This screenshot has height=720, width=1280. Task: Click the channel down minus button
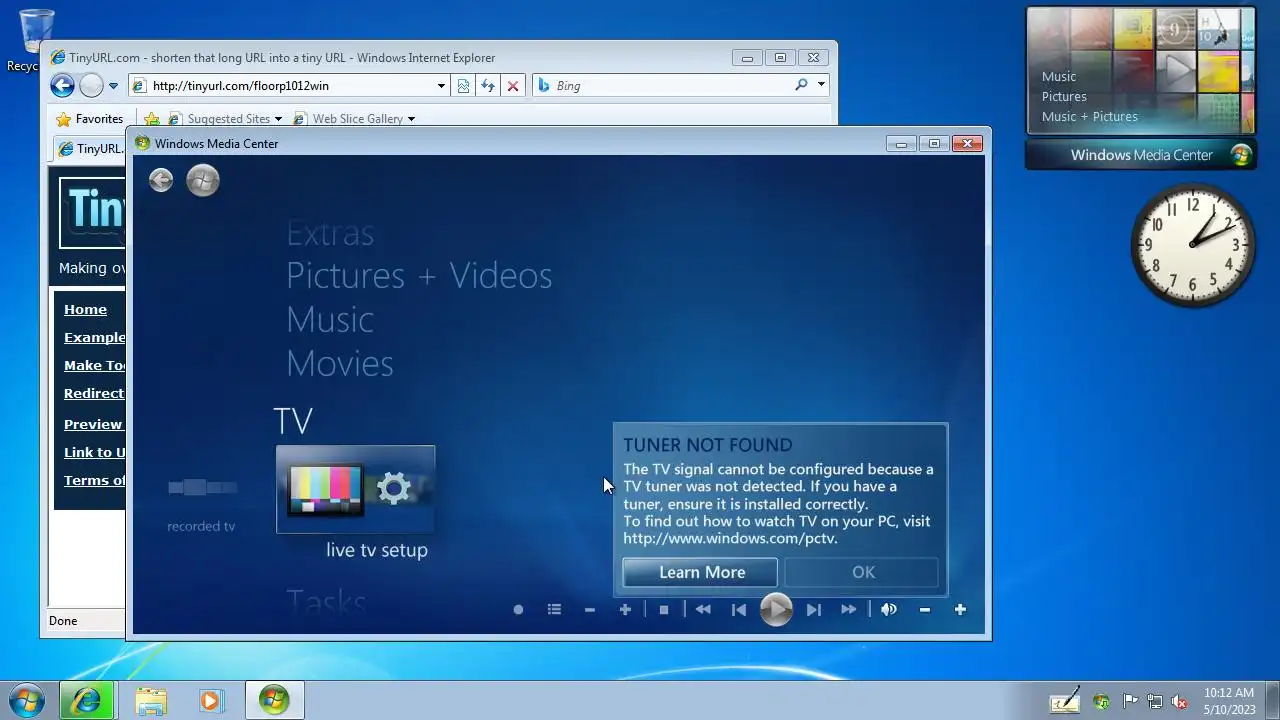pos(590,609)
